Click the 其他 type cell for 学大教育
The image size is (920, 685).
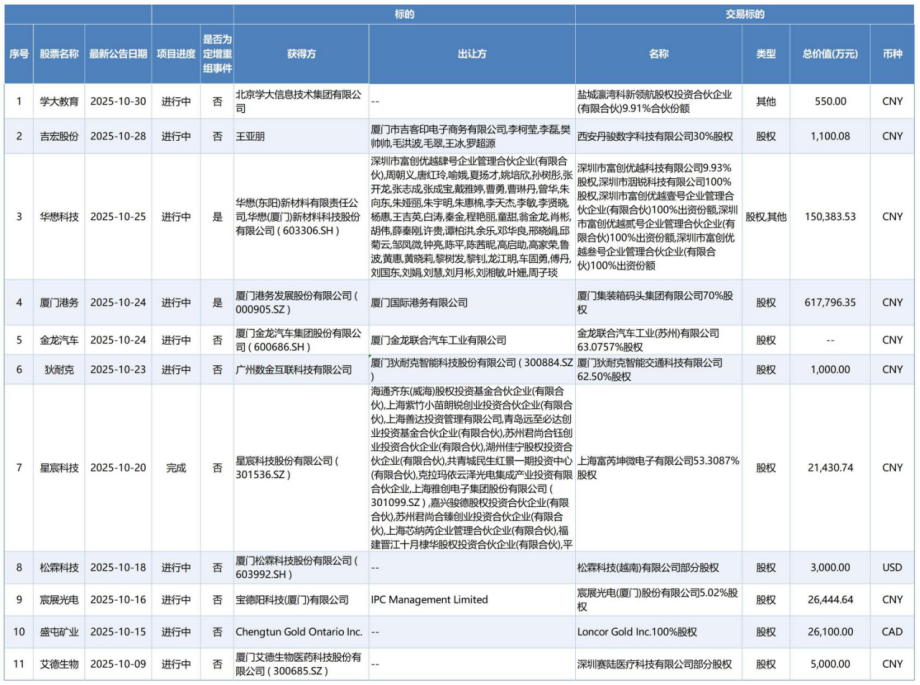[766, 102]
